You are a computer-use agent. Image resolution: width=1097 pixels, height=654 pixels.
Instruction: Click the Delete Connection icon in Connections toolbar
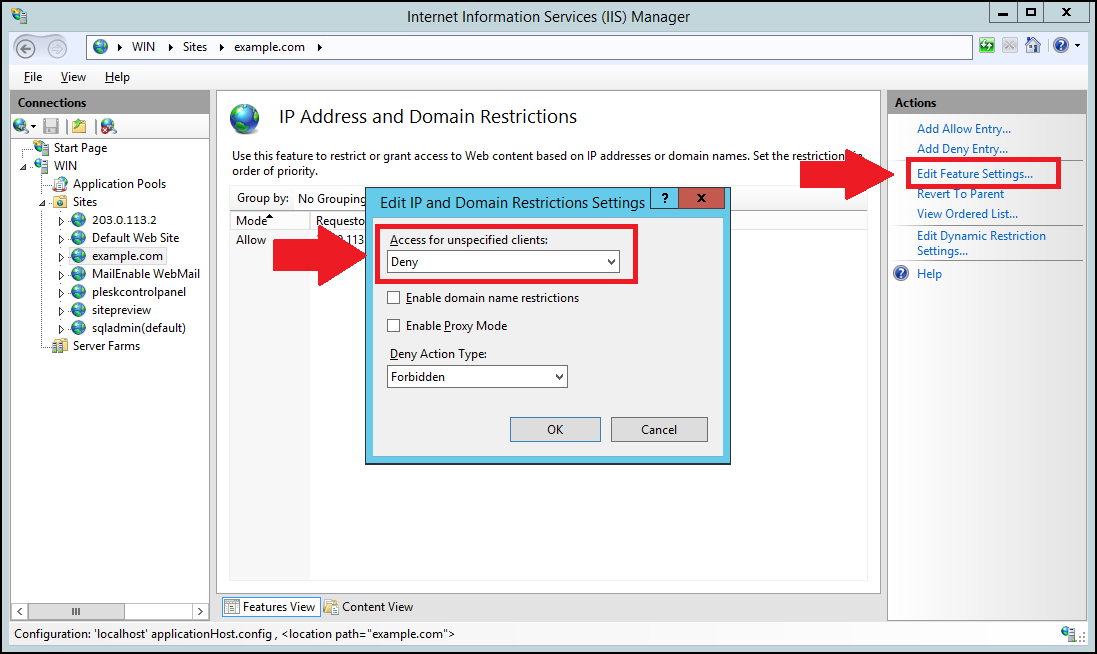tap(108, 126)
